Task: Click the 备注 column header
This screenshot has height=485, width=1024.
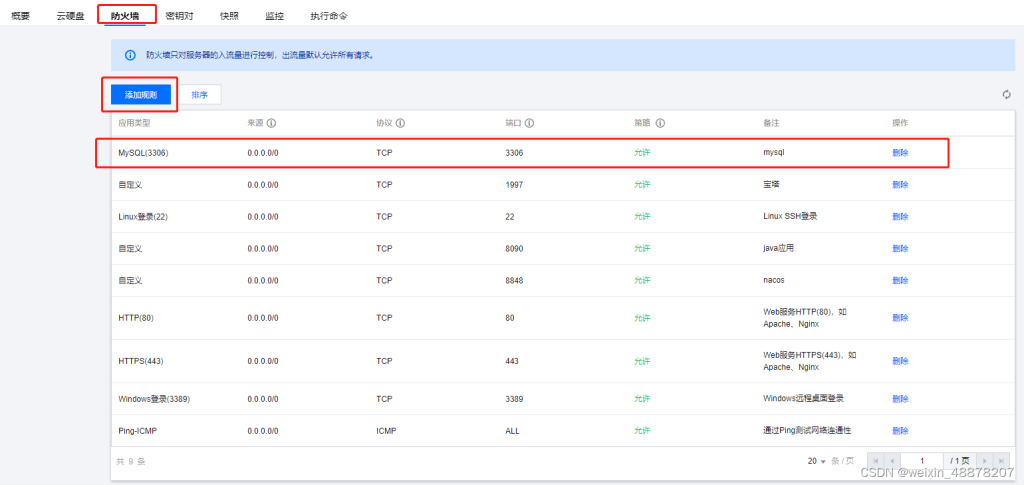Action: coord(771,123)
